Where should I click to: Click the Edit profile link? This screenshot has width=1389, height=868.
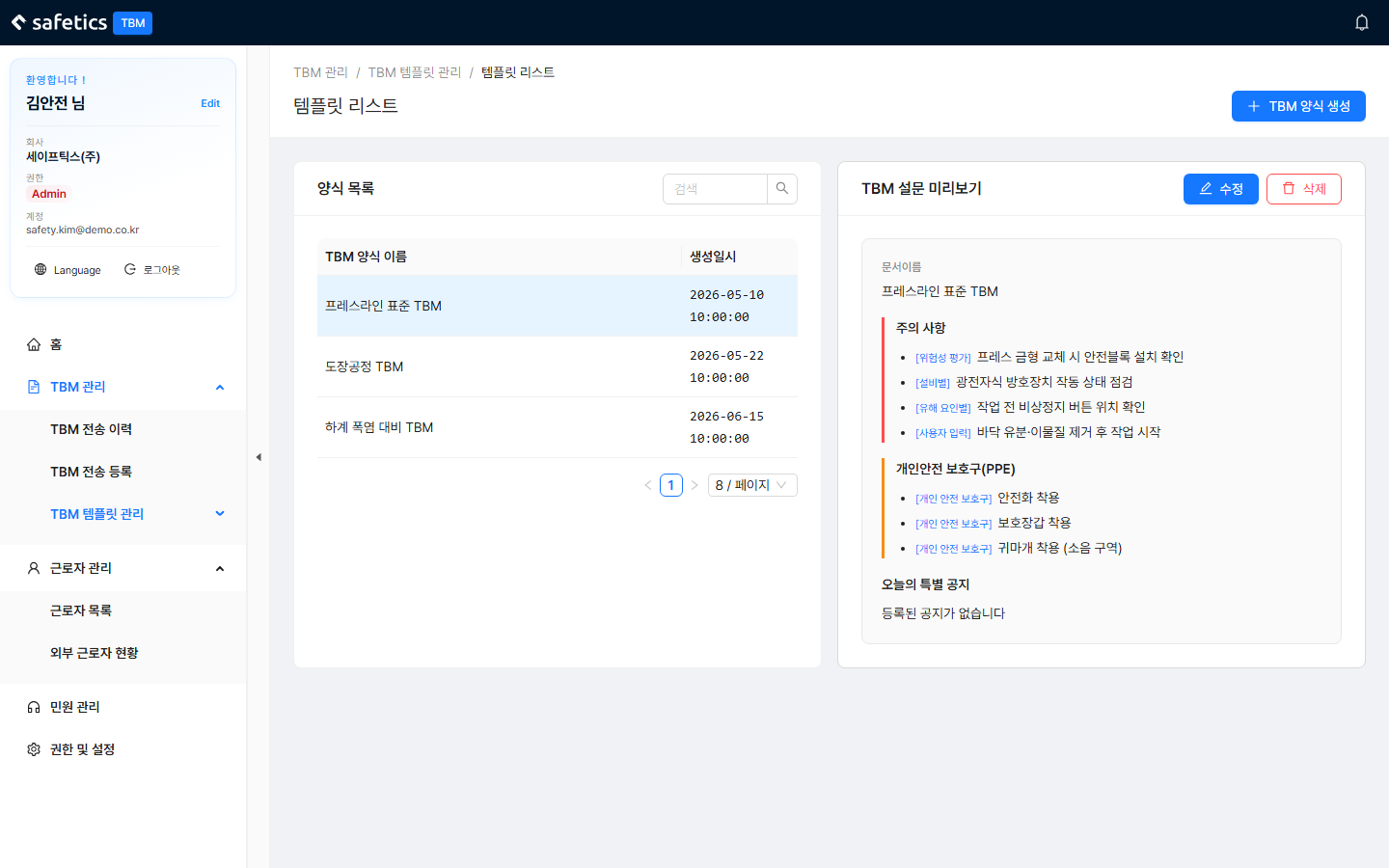click(210, 103)
